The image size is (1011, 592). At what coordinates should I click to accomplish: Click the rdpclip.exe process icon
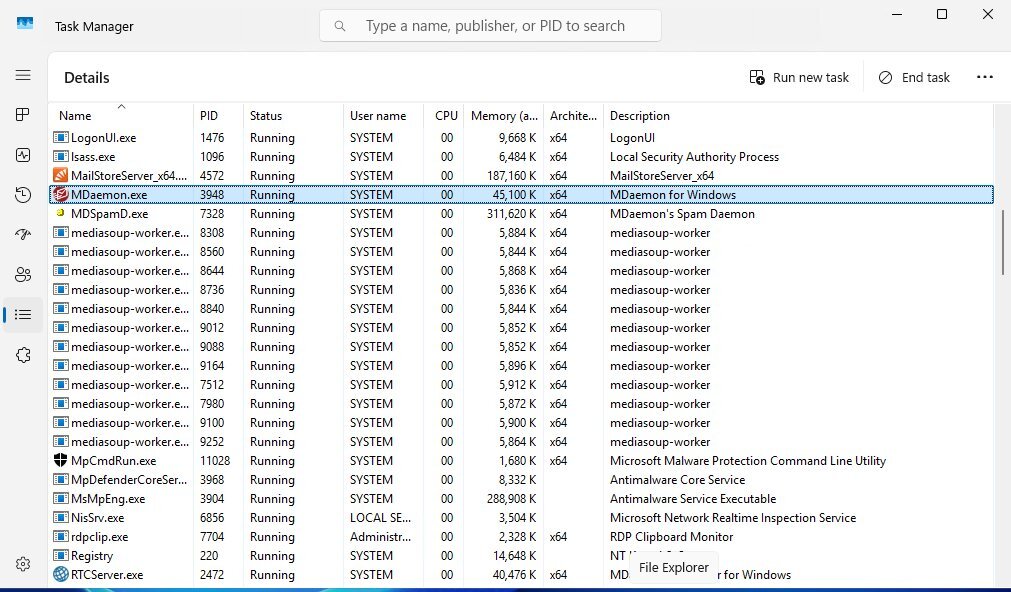(x=61, y=537)
